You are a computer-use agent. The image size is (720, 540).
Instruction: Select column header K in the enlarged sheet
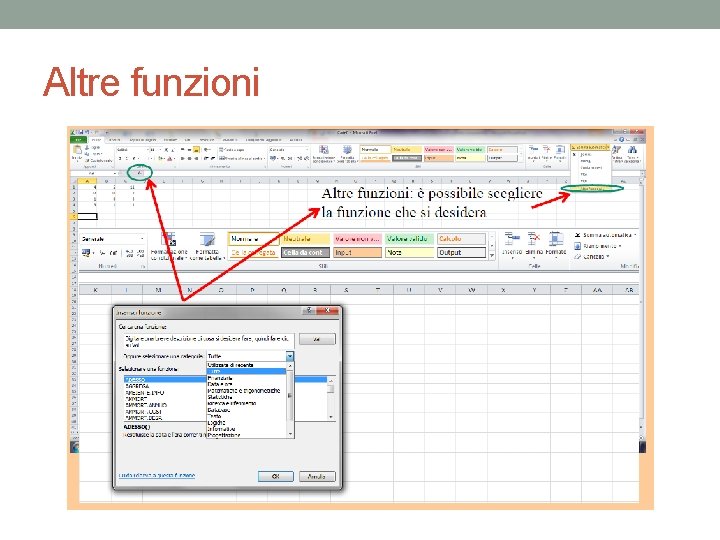pyautogui.click(x=95, y=290)
